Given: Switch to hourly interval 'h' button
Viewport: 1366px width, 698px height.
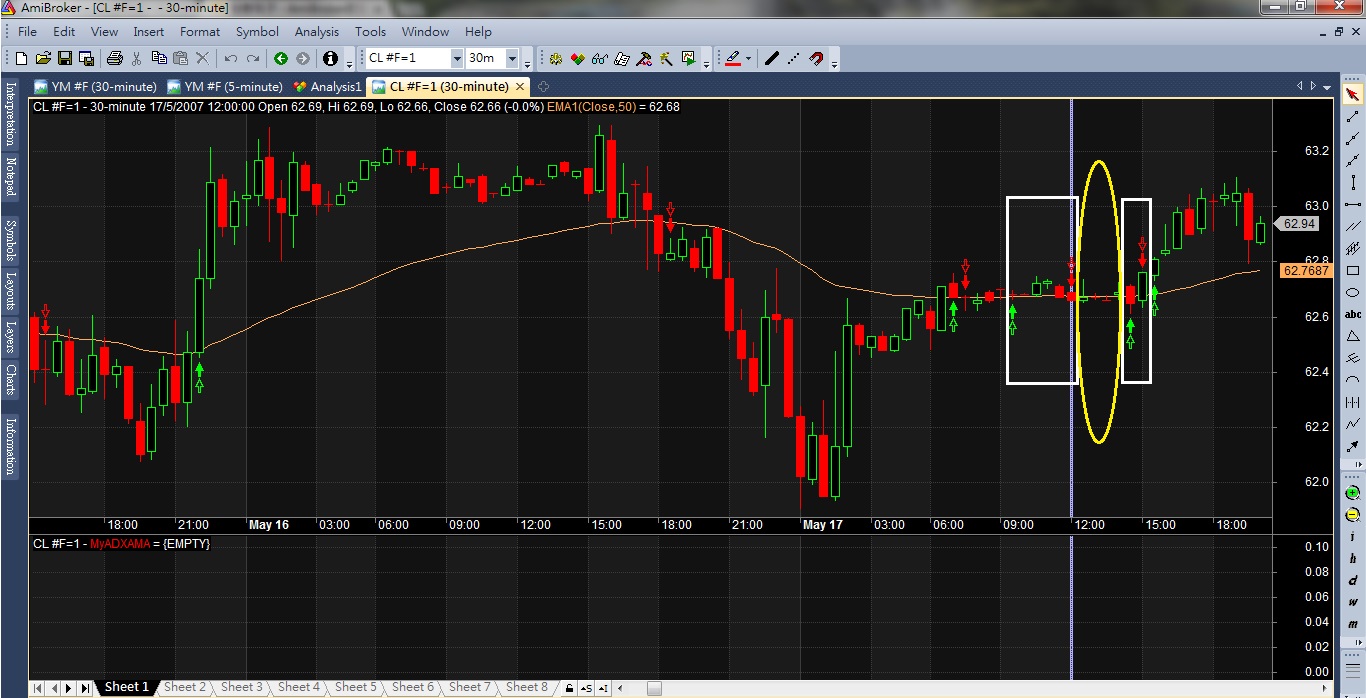Looking at the screenshot, I should pos(1353,559).
